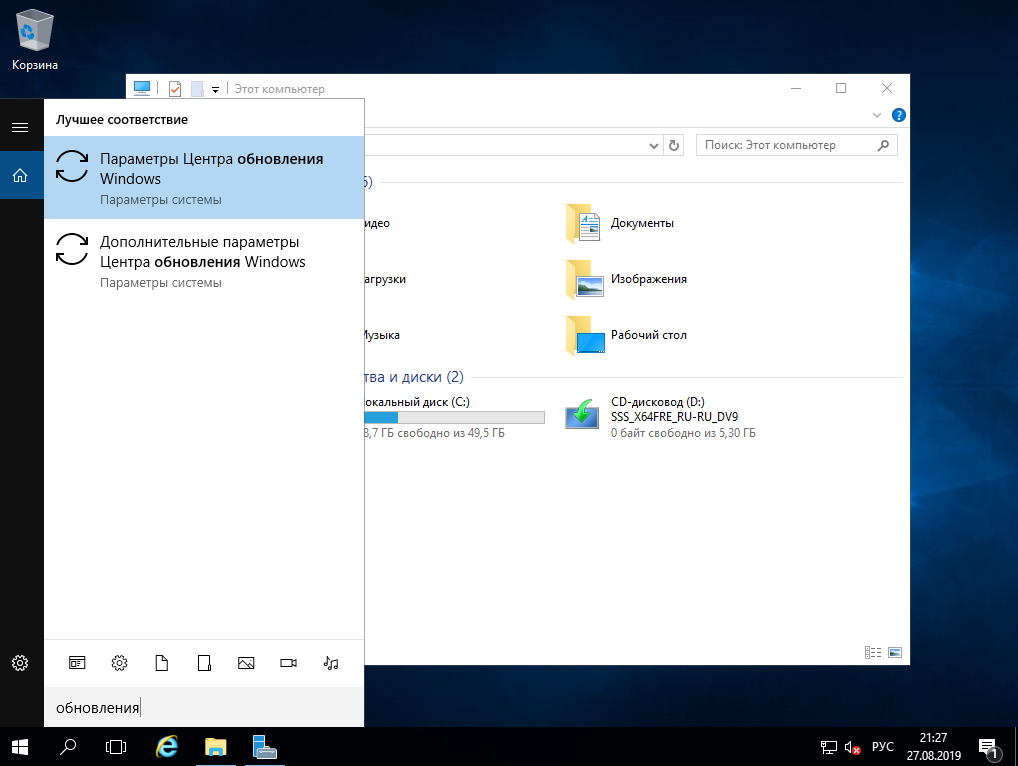Switch Explorer to large thumbnails view
The height and width of the screenshot is (766, 1018).
(894, 652)
